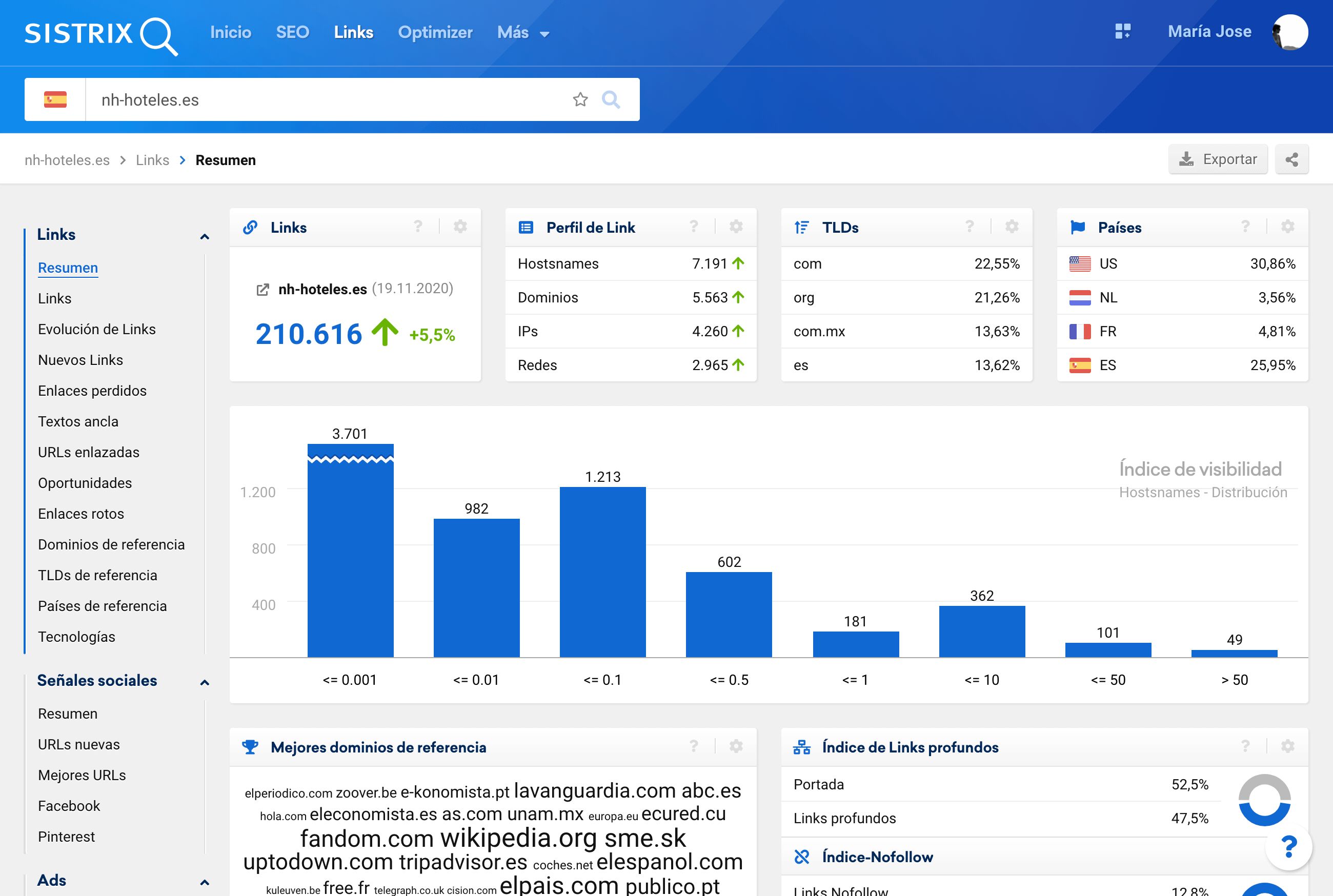Switch to the SEO navigation tab
The height and width of the screenshot is (896, 1333).
click(x=292, y=33)
